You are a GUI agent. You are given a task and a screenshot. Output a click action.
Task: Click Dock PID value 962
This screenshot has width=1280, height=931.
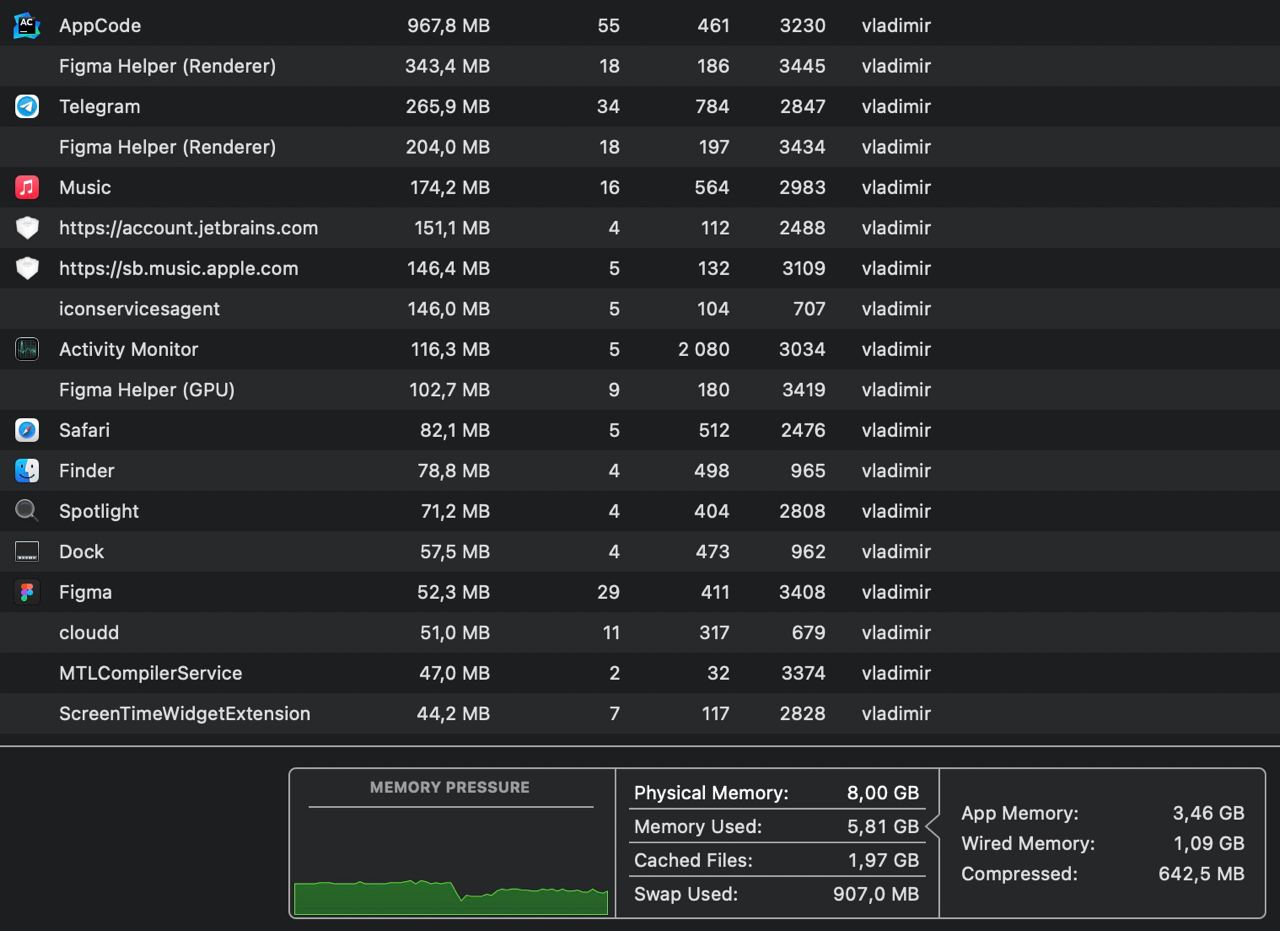(808, 551)
